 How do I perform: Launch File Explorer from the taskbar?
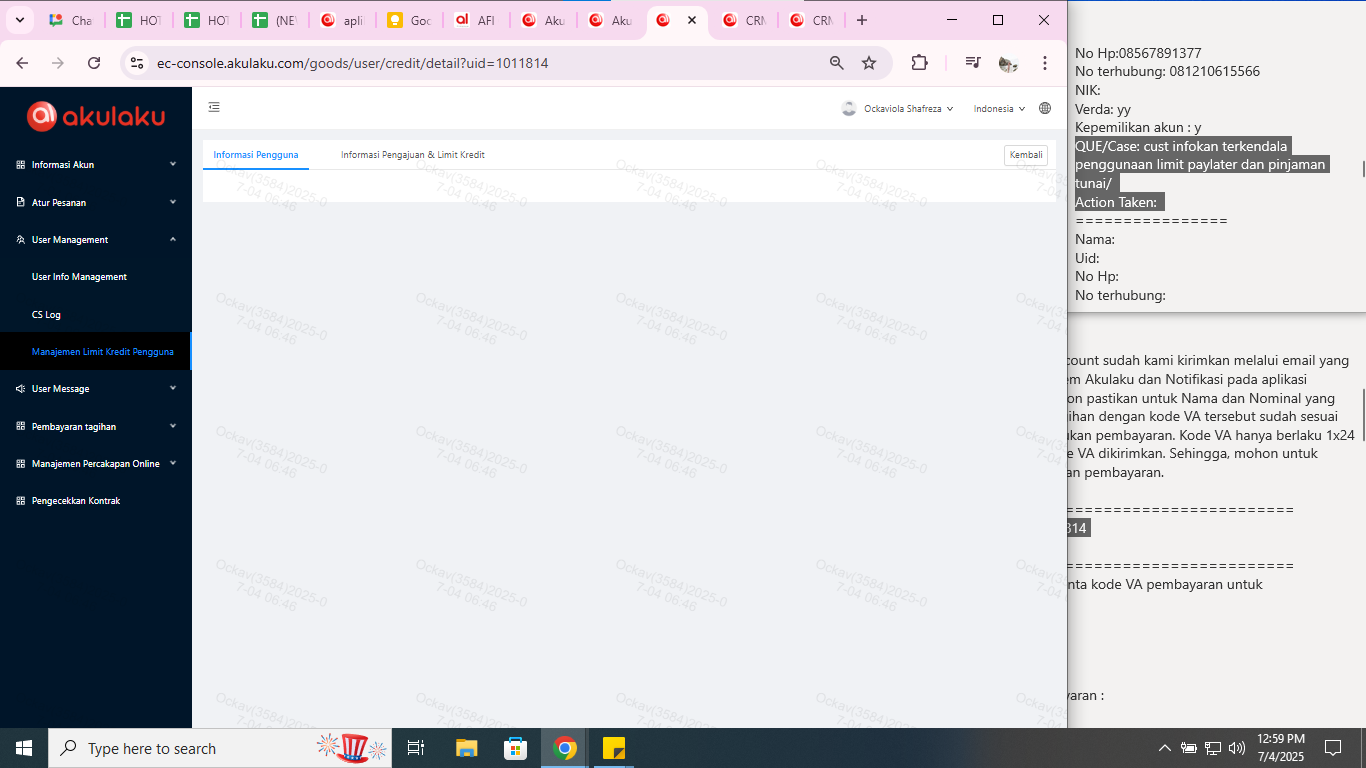click(x=466, y=748)
